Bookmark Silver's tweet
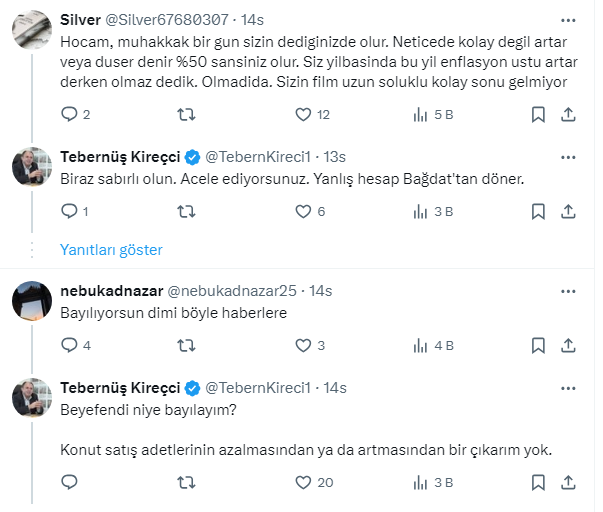This screenshot has height=512, width=603. [538, 115]
